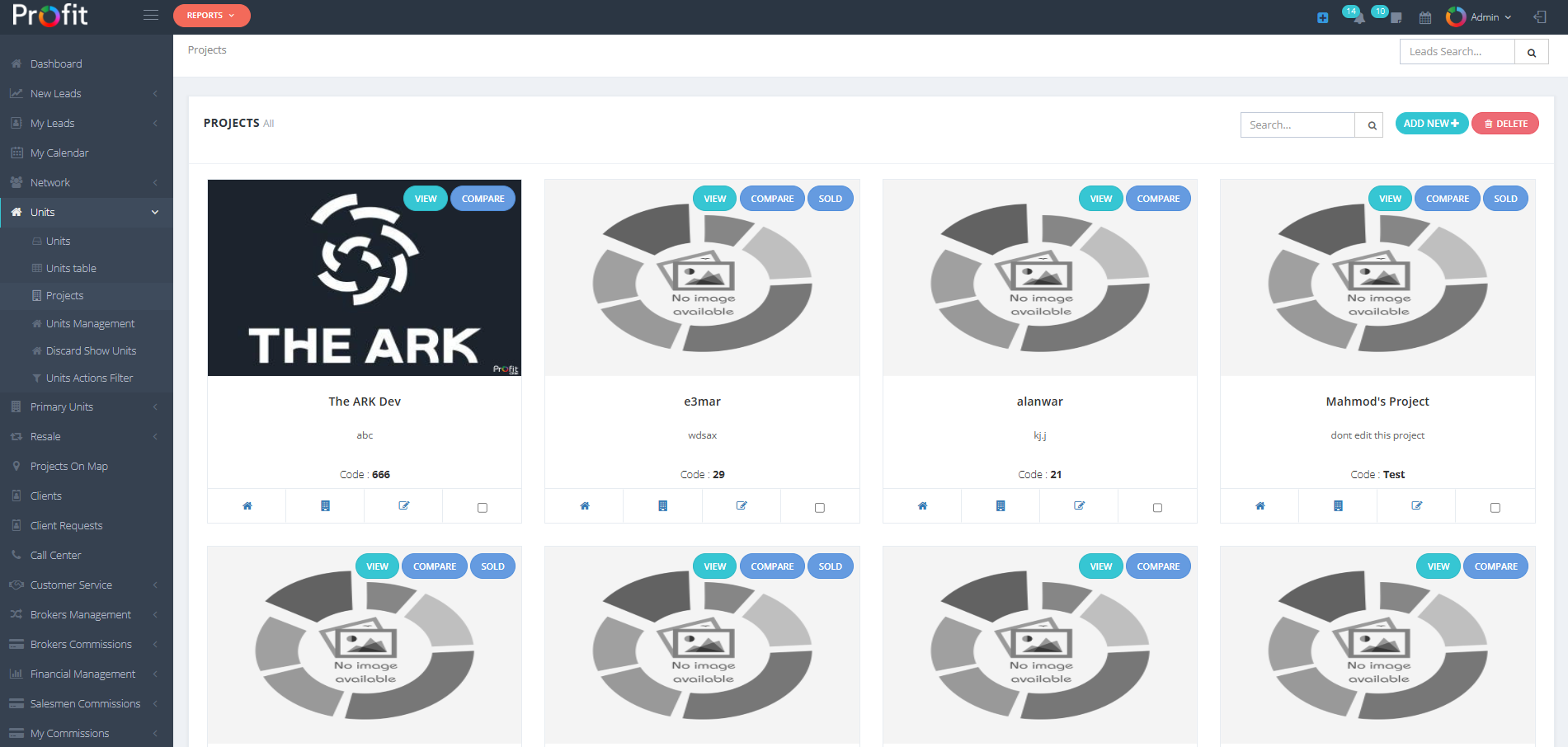
Task: Check the selection checkbox on The ARK Dev card
Action: coord(483,507)
